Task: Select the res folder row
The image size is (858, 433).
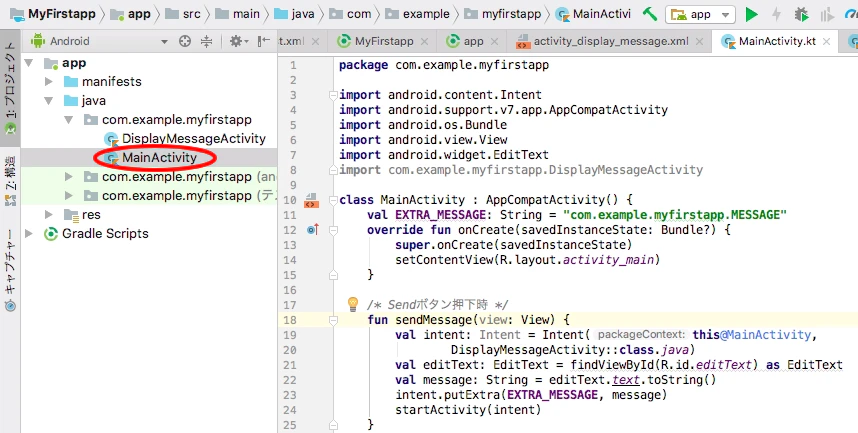Action: coord(149,215)
